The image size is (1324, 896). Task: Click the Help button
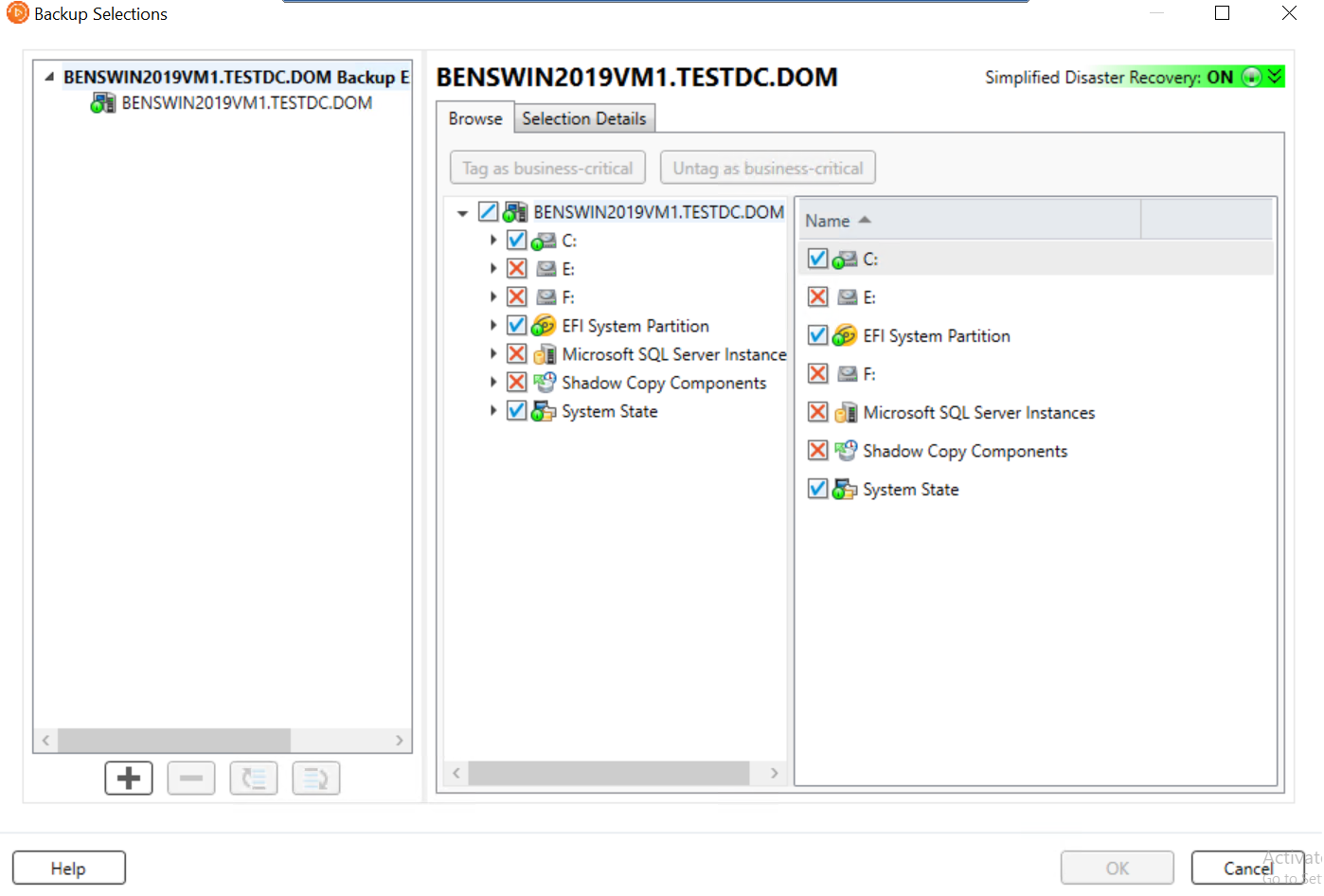tap(69, 869)
